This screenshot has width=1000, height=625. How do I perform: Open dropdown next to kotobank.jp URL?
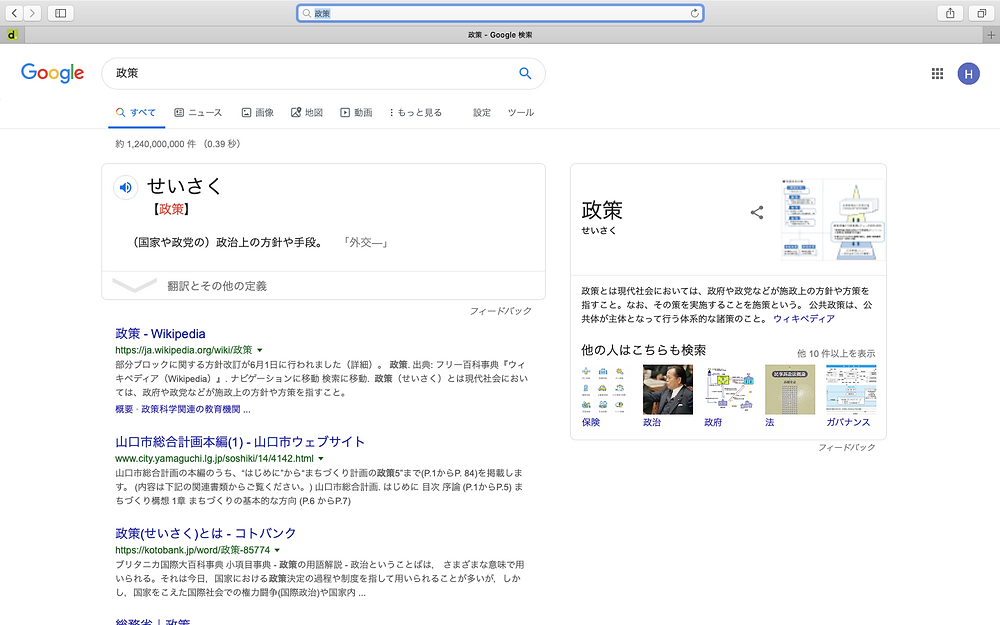click(277, 550)
